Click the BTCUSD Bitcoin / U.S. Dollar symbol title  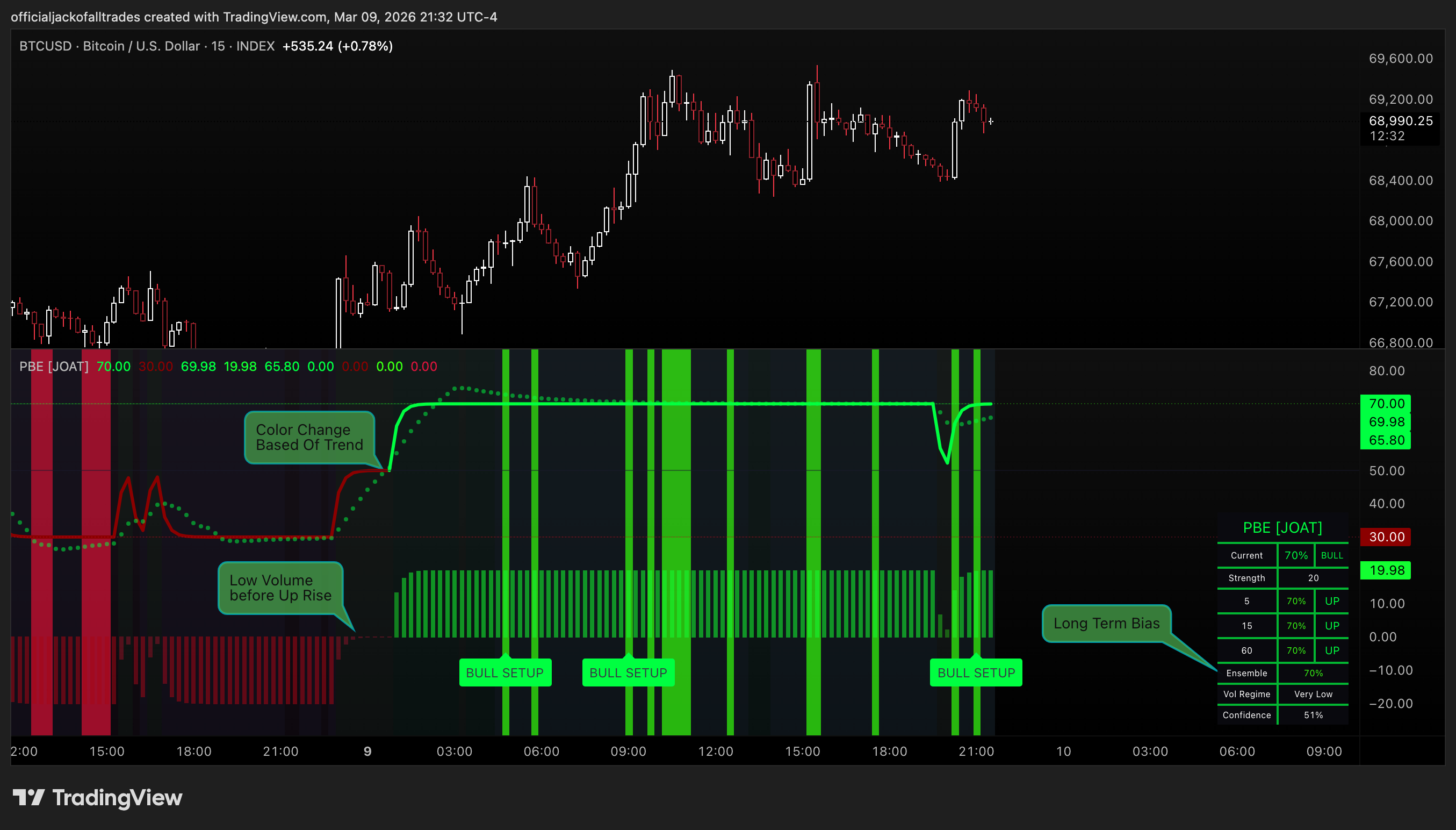pyautogui.click(x=146, y=46)
